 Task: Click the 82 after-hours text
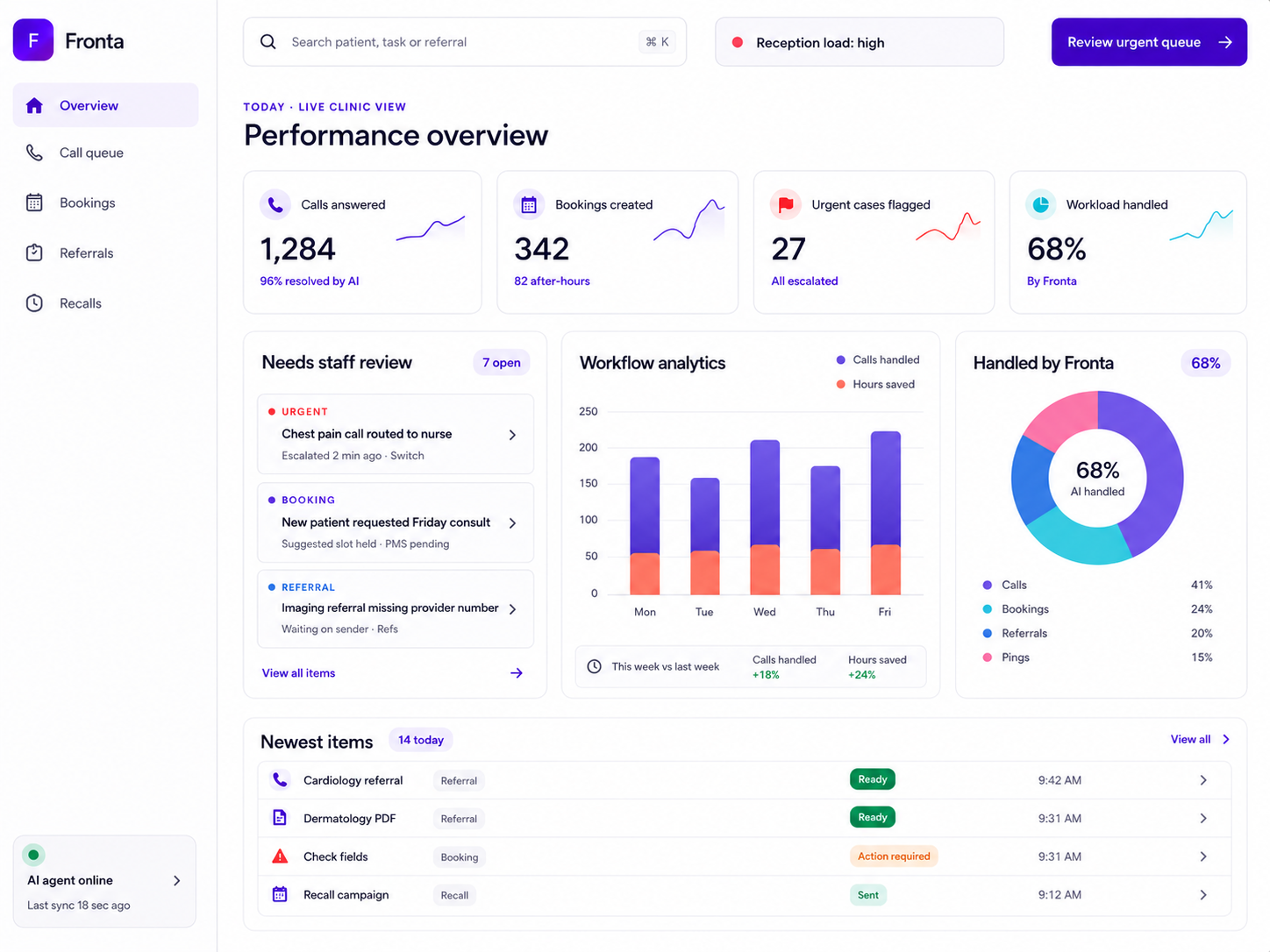552,281
